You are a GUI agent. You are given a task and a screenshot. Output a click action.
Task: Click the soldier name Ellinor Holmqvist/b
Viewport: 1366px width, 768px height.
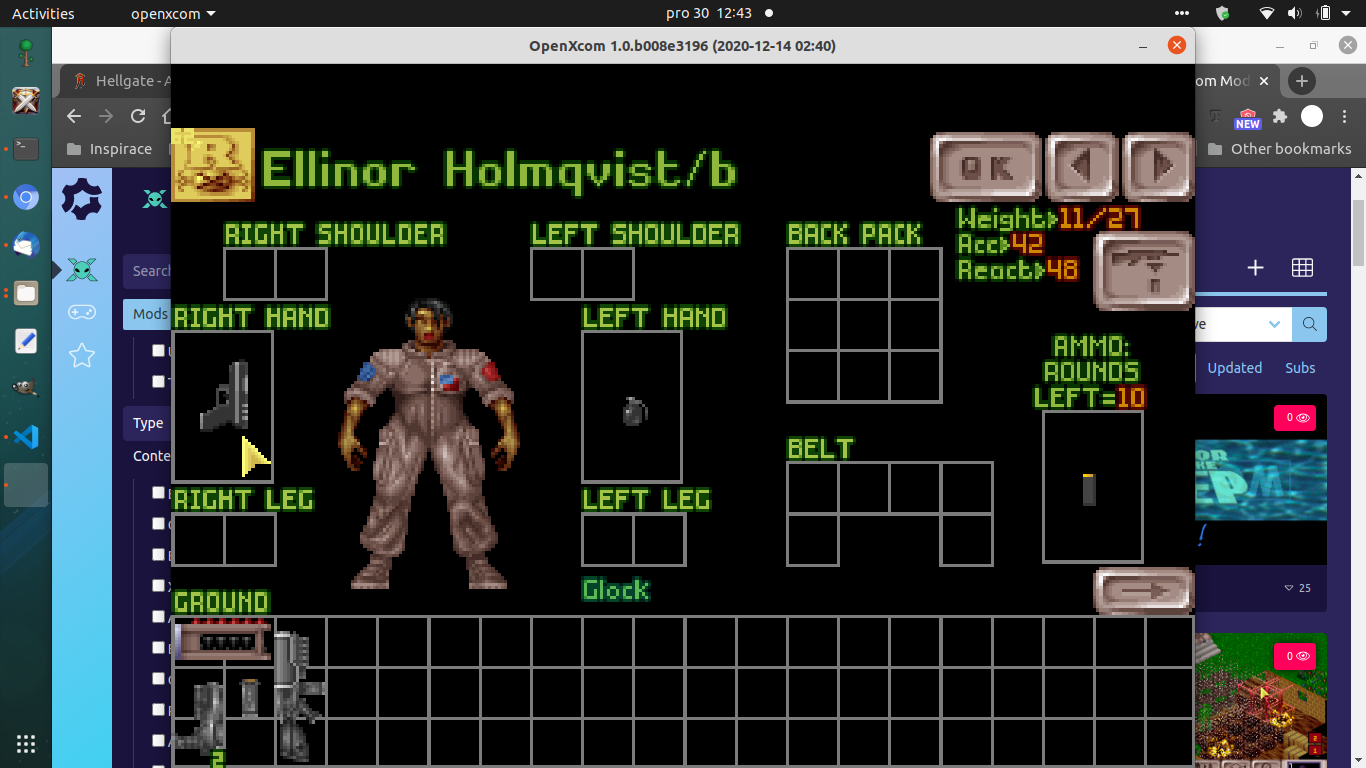499,170
